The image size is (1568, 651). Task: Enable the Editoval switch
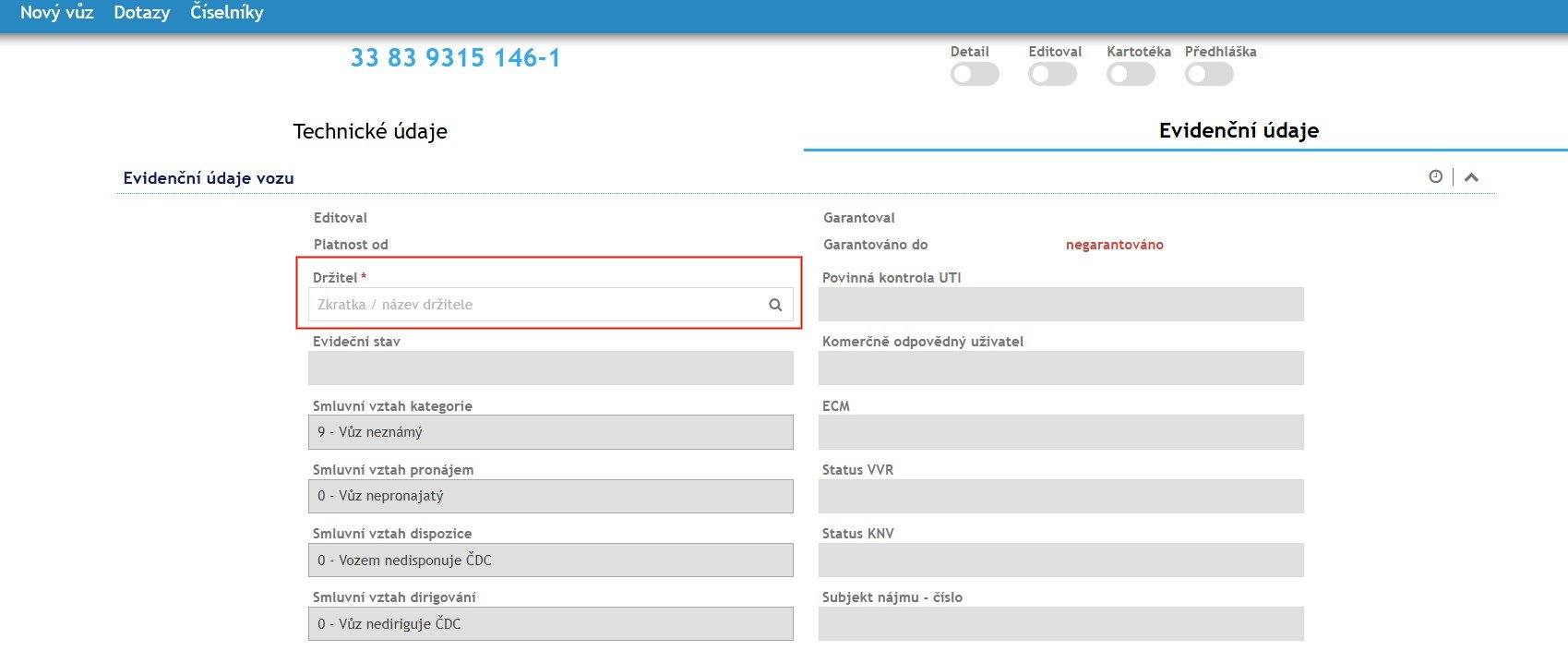(1052, 75)
